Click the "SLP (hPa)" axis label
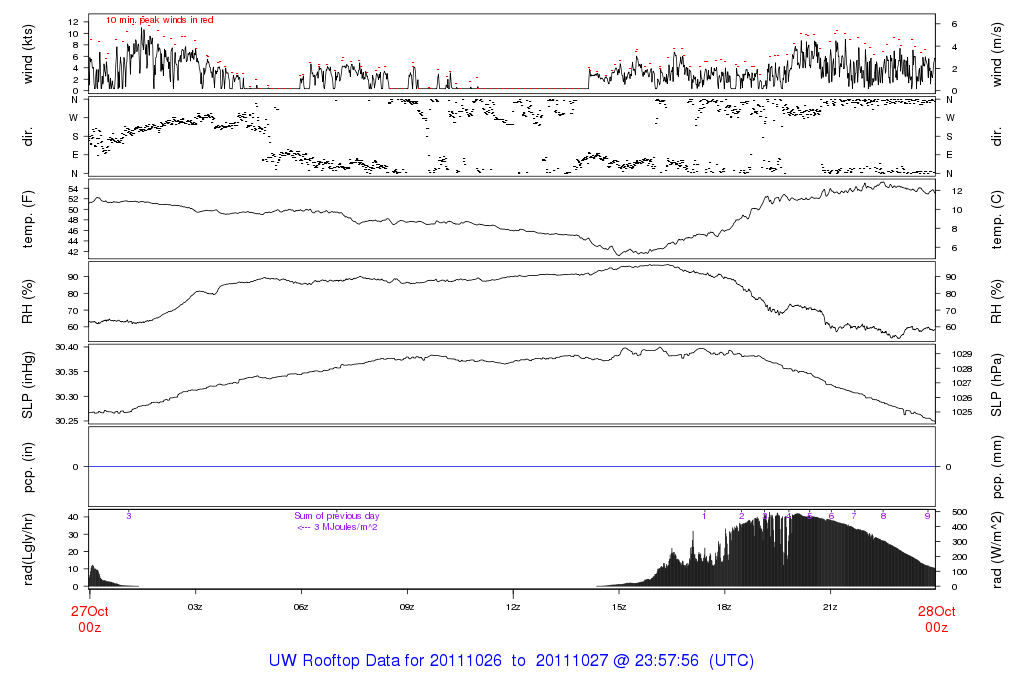The height and width of the screenshot is (700, 1024). click(997, 384)
